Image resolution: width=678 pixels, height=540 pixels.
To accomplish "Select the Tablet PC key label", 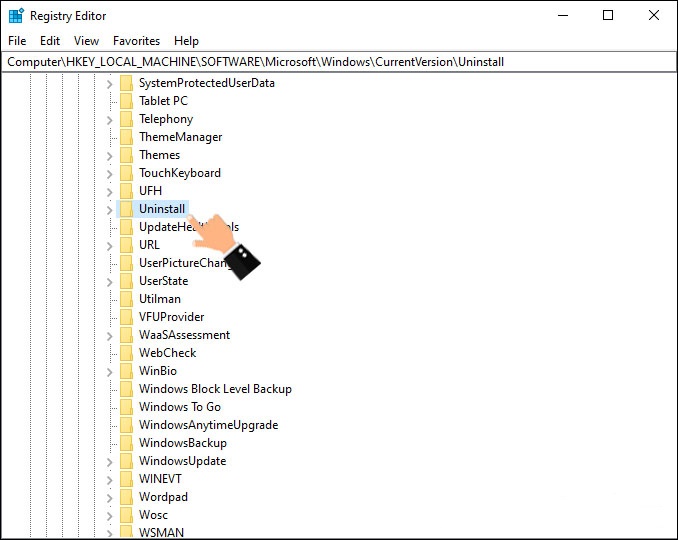I will click(163, 101).
